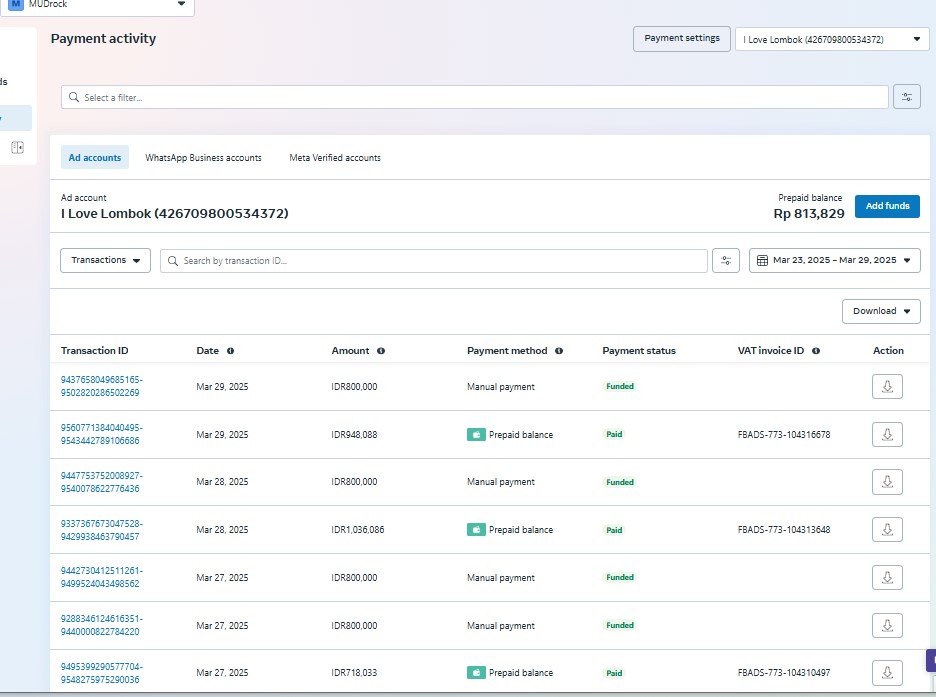Switch to Meta Verified accounts tab
Viewport: 936px width, 697px height.
pos(334,158)
